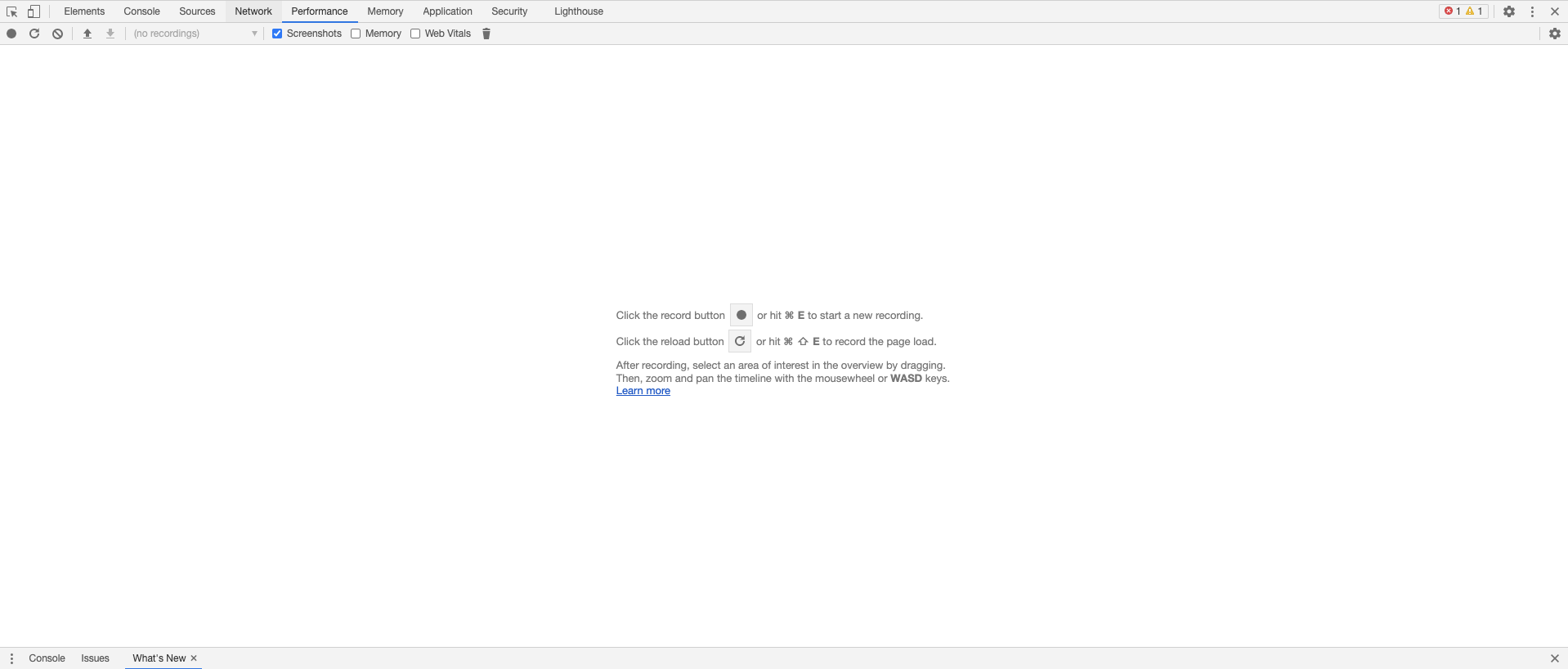Screen dimensions: 1568x669
Task: Open the capture settings gear in the Performance toolbar
Action: pyautogui.click(x=1554, y=34)
